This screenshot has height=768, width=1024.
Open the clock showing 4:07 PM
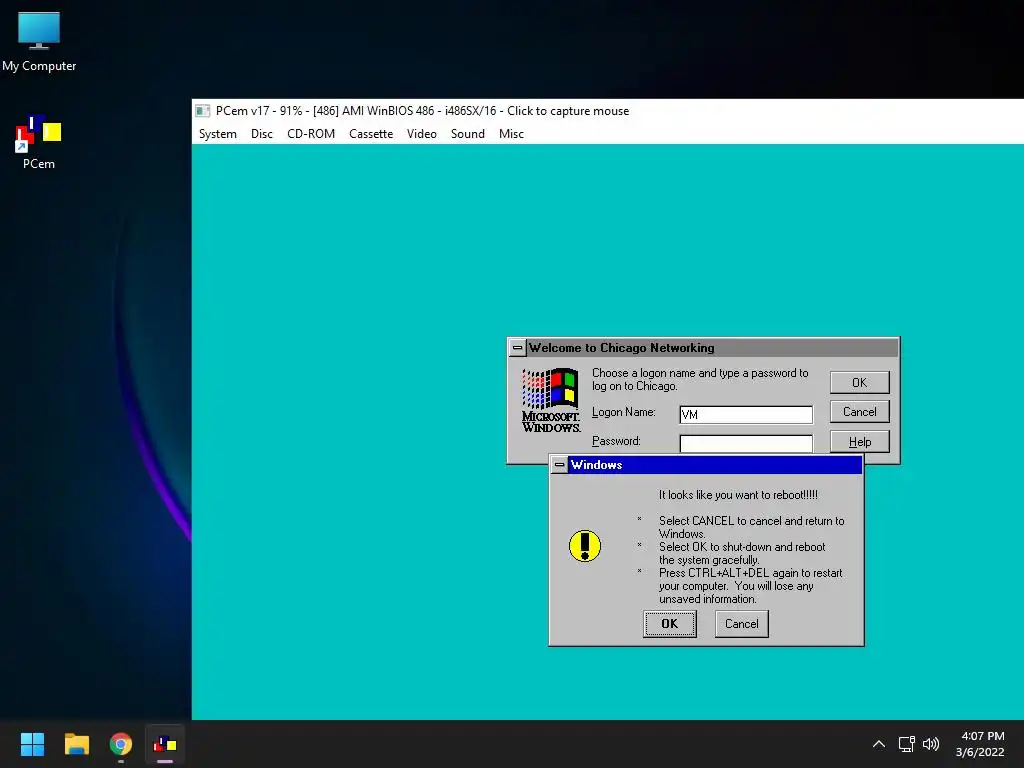(980, 744)
